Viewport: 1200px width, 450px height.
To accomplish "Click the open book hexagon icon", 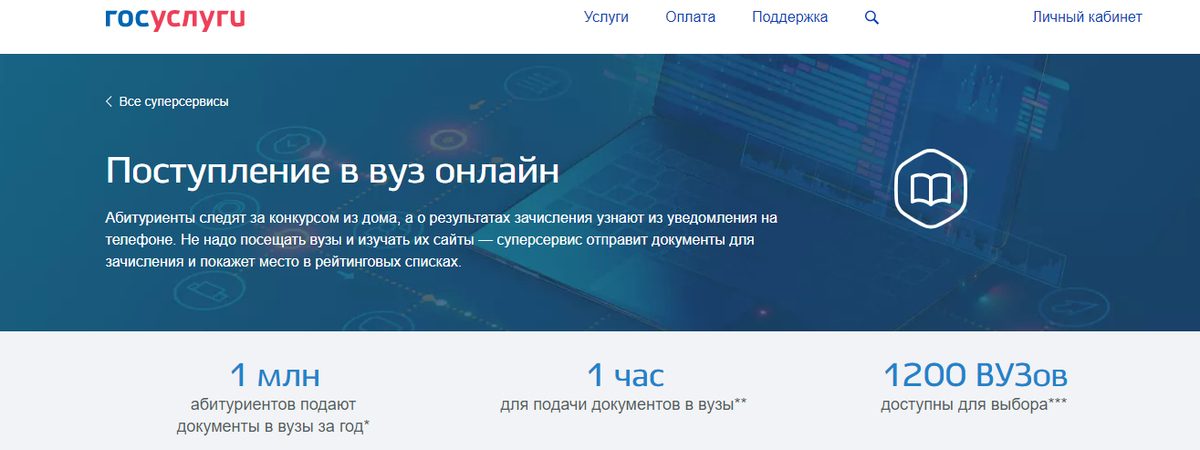I will 933,189.
